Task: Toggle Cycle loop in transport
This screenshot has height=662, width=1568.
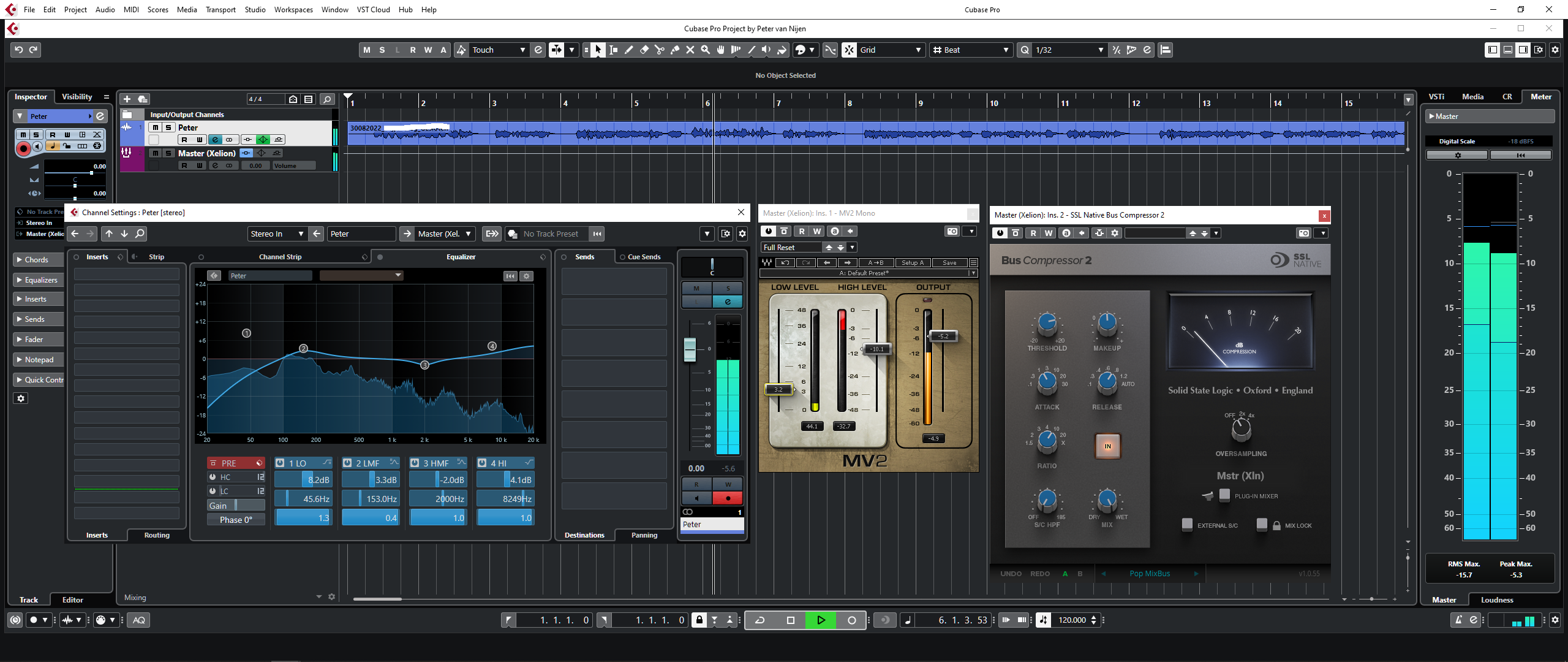Action: (759, 620)
